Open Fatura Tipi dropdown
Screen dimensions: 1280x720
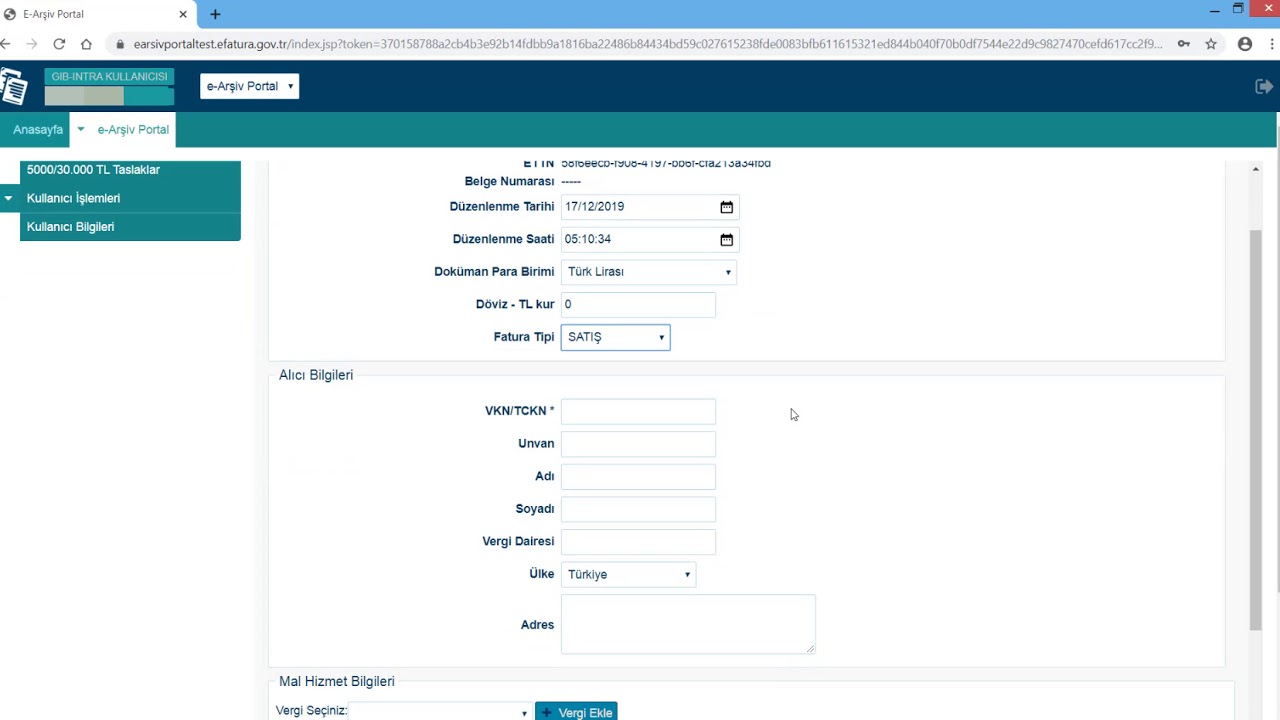(x=615, y=337)
